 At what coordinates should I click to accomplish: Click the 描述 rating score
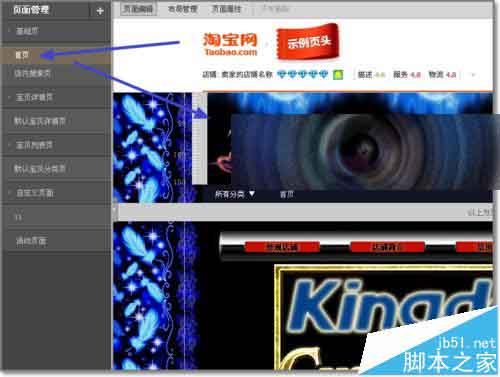(371, 75)
